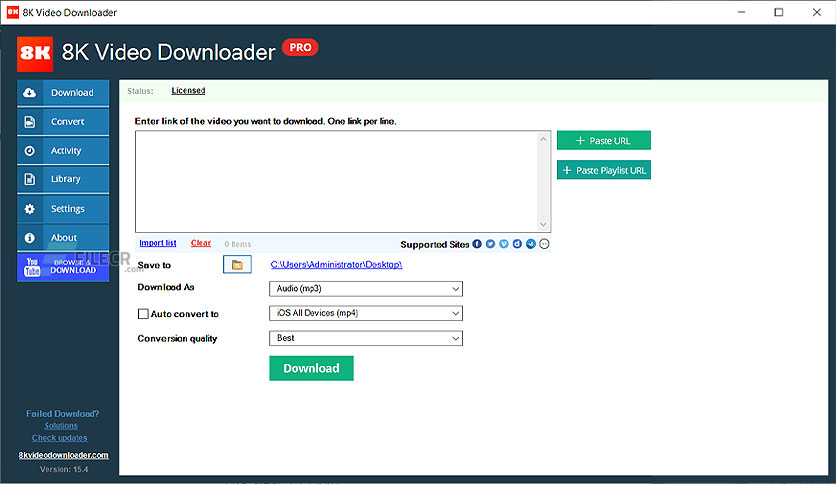Expand the iOS All Devices (mp4) dropdown
Image resolution: width=836 pixels, height=484 pixels.
click(x=366, y=313)
